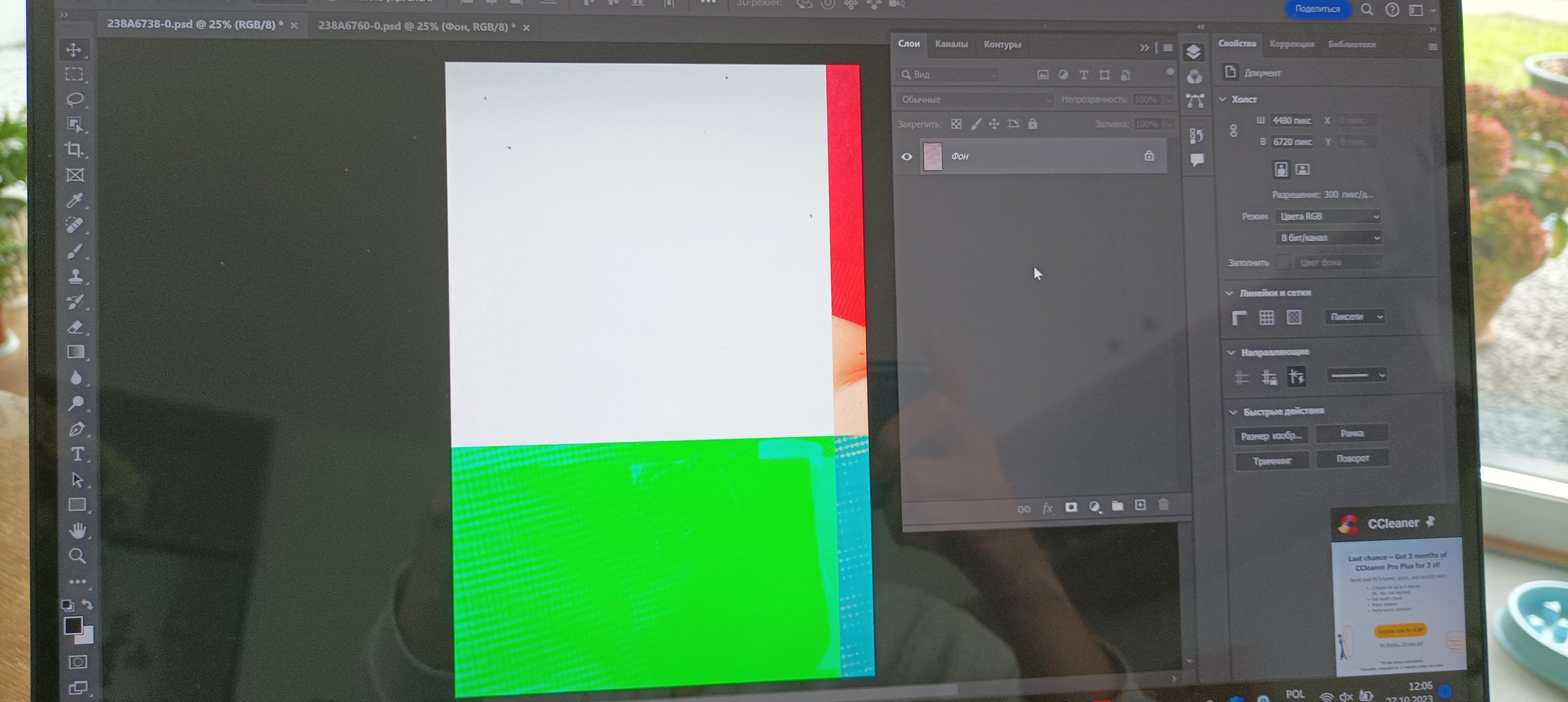Image resolution: width=1568 pixels, height=702 pixels.
Task: Open the Цвета RGB mode dropdown
Action: coord(1328,217)
